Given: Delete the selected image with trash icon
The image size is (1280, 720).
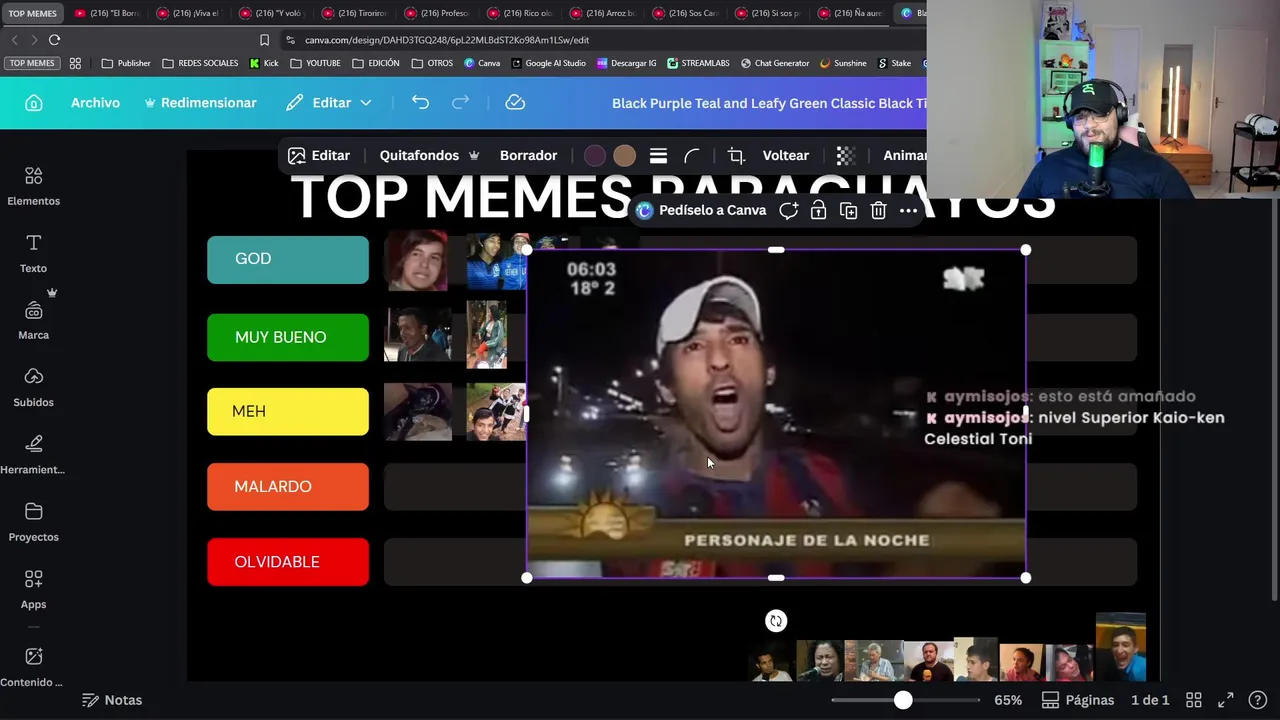Looking at the screenshot, I should (x=878, y=210).
